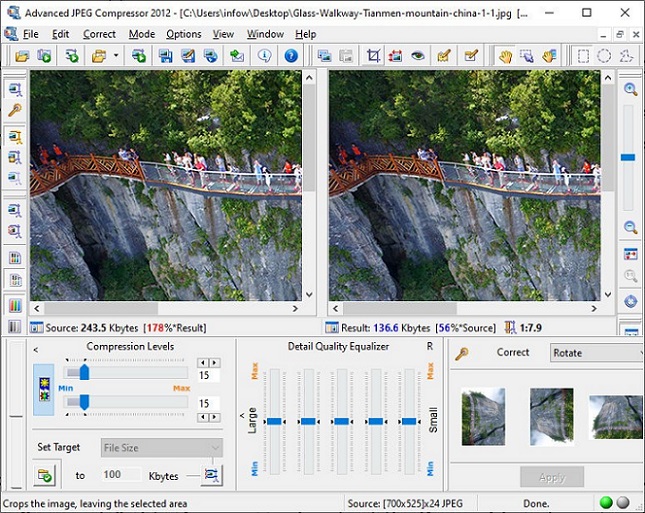This screenshot has width=645, height=513.
Task: Select the first rotated image thumbnail
Action: point(483,416)
